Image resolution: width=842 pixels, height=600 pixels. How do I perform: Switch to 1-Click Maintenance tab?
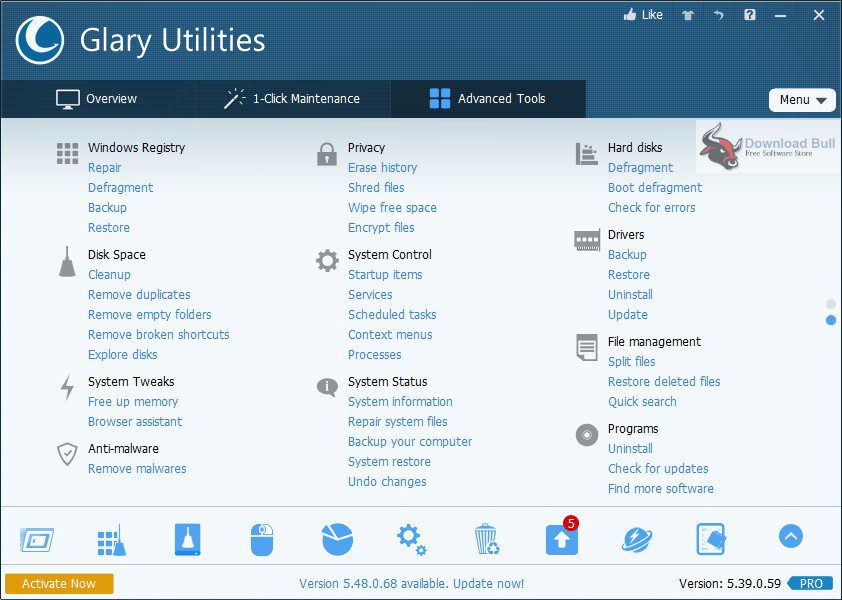292,99
